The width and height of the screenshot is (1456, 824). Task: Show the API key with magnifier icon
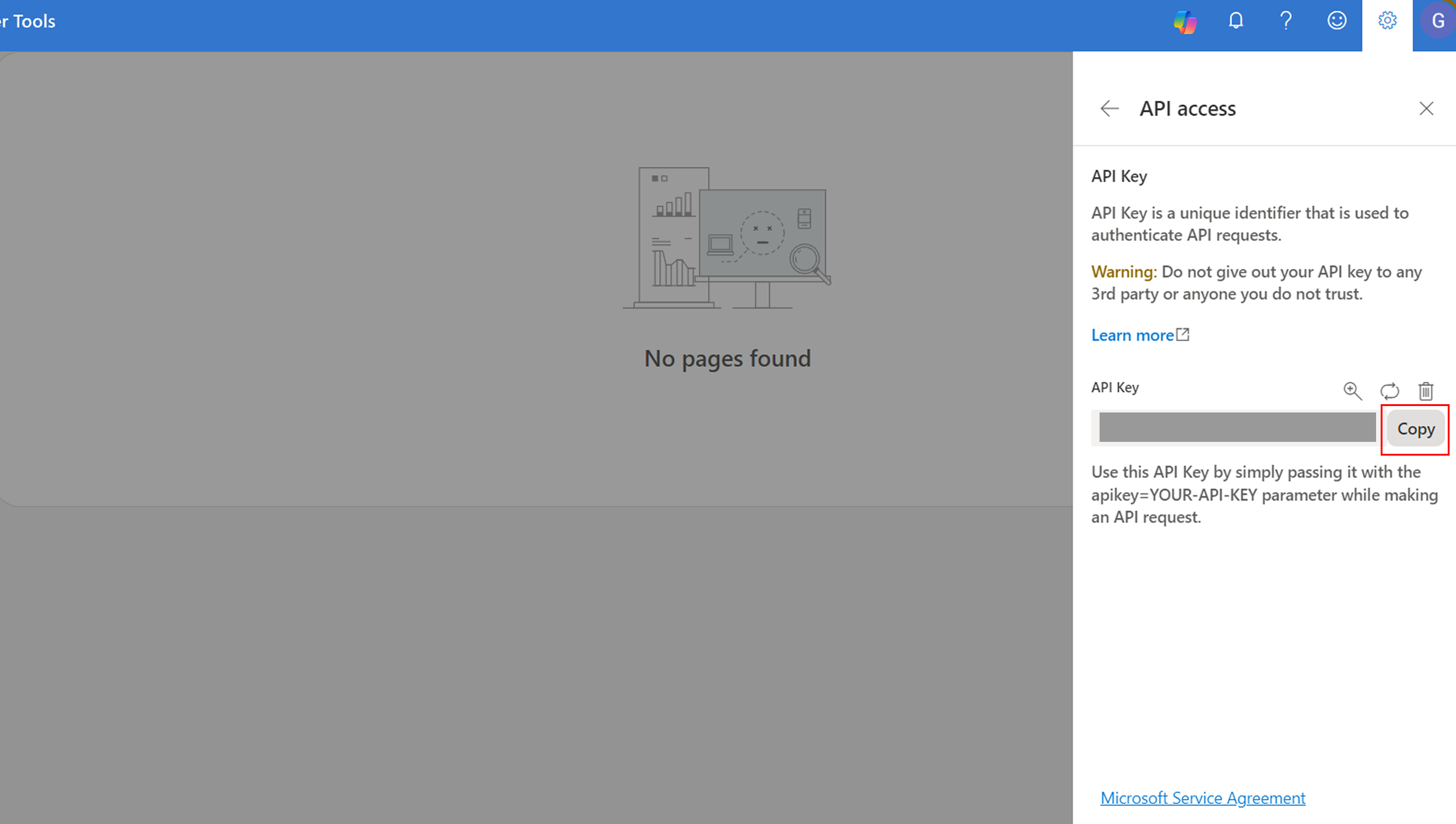[1353, 390]
